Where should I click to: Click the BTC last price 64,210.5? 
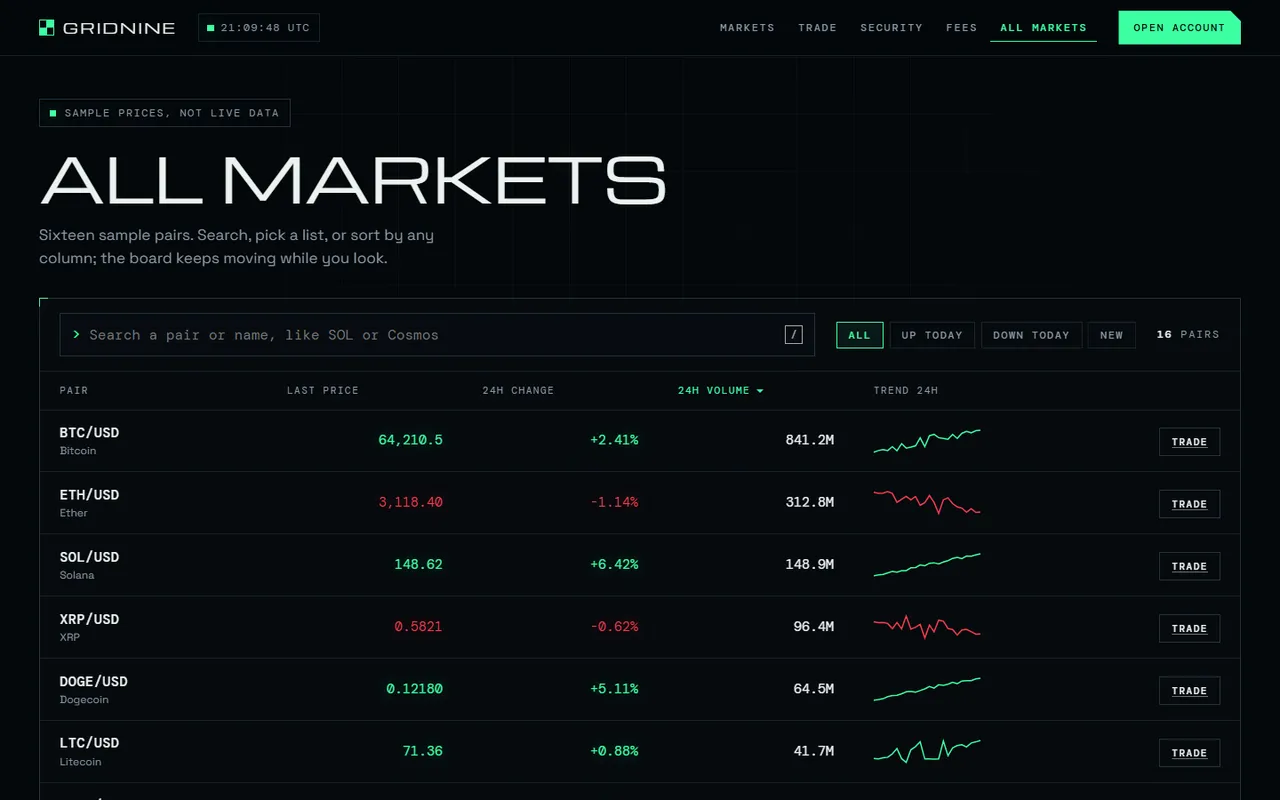[410, 440]
